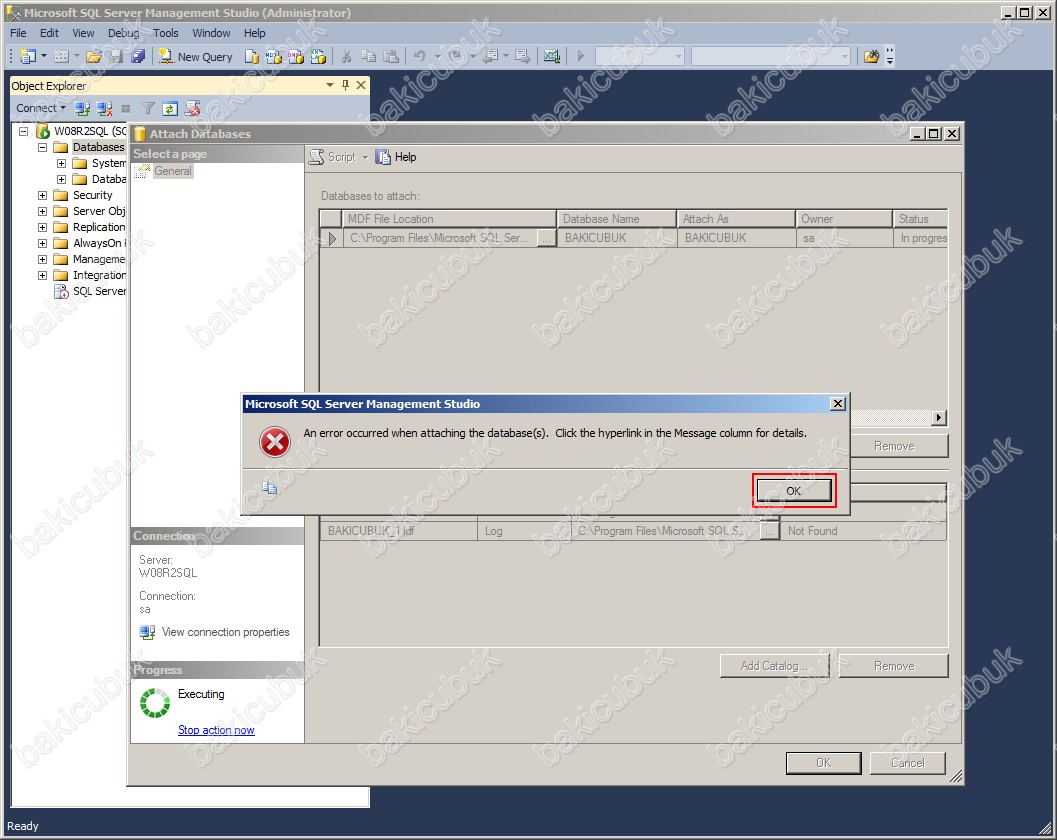Image resolution: width=1057 pixels, height=840 pixels.
Task: Open the View menu
Action: click(x=84, y=33)
